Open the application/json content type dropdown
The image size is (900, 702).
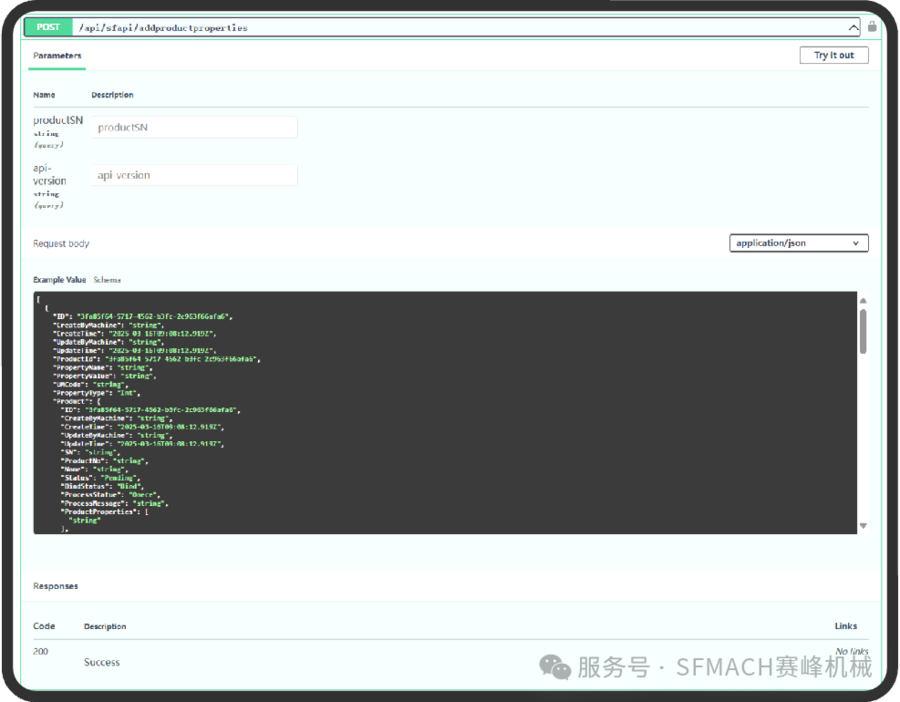tap(798, 243)
